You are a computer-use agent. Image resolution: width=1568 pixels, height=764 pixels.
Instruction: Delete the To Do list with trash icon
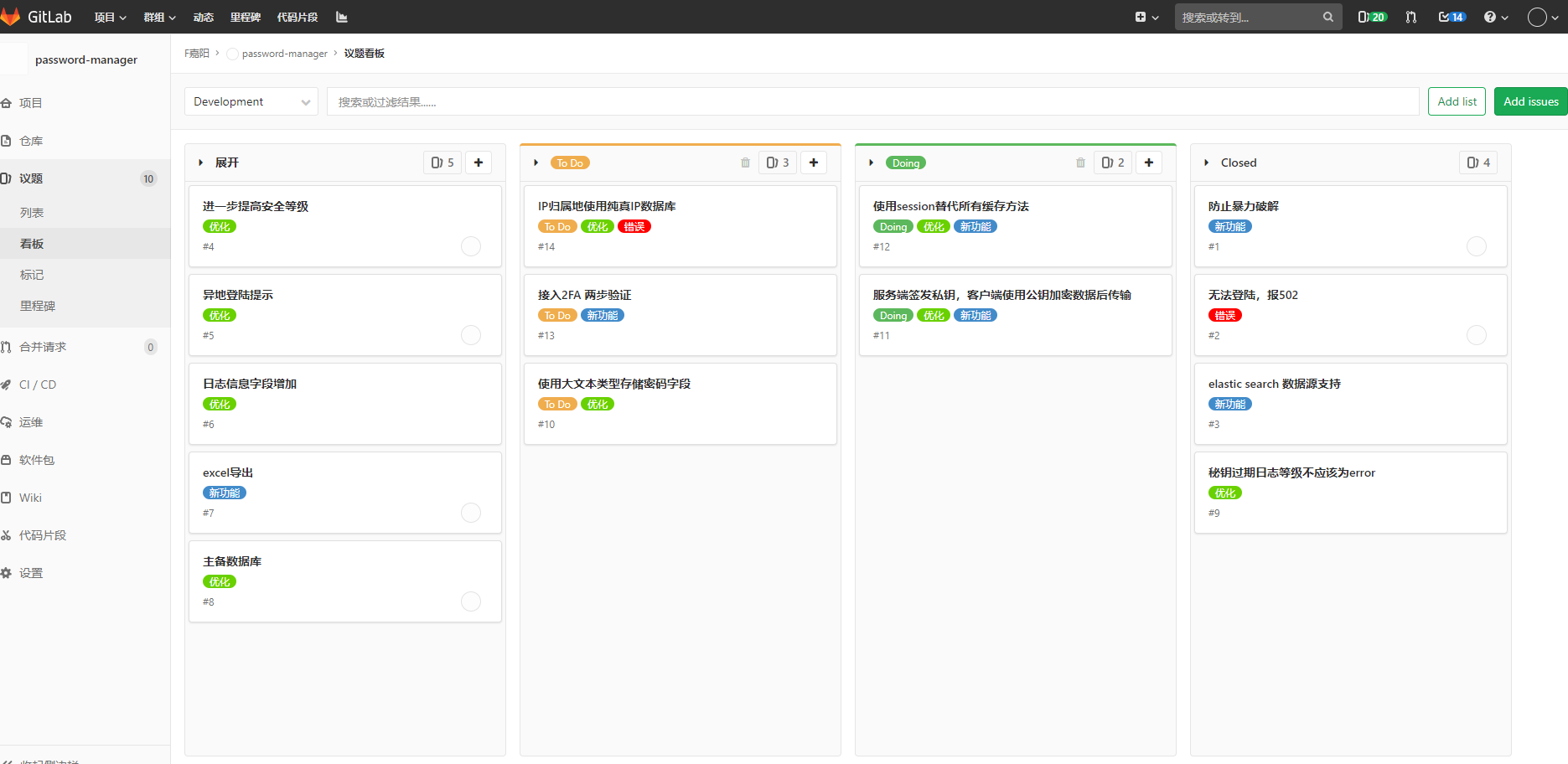coord(745,163)
